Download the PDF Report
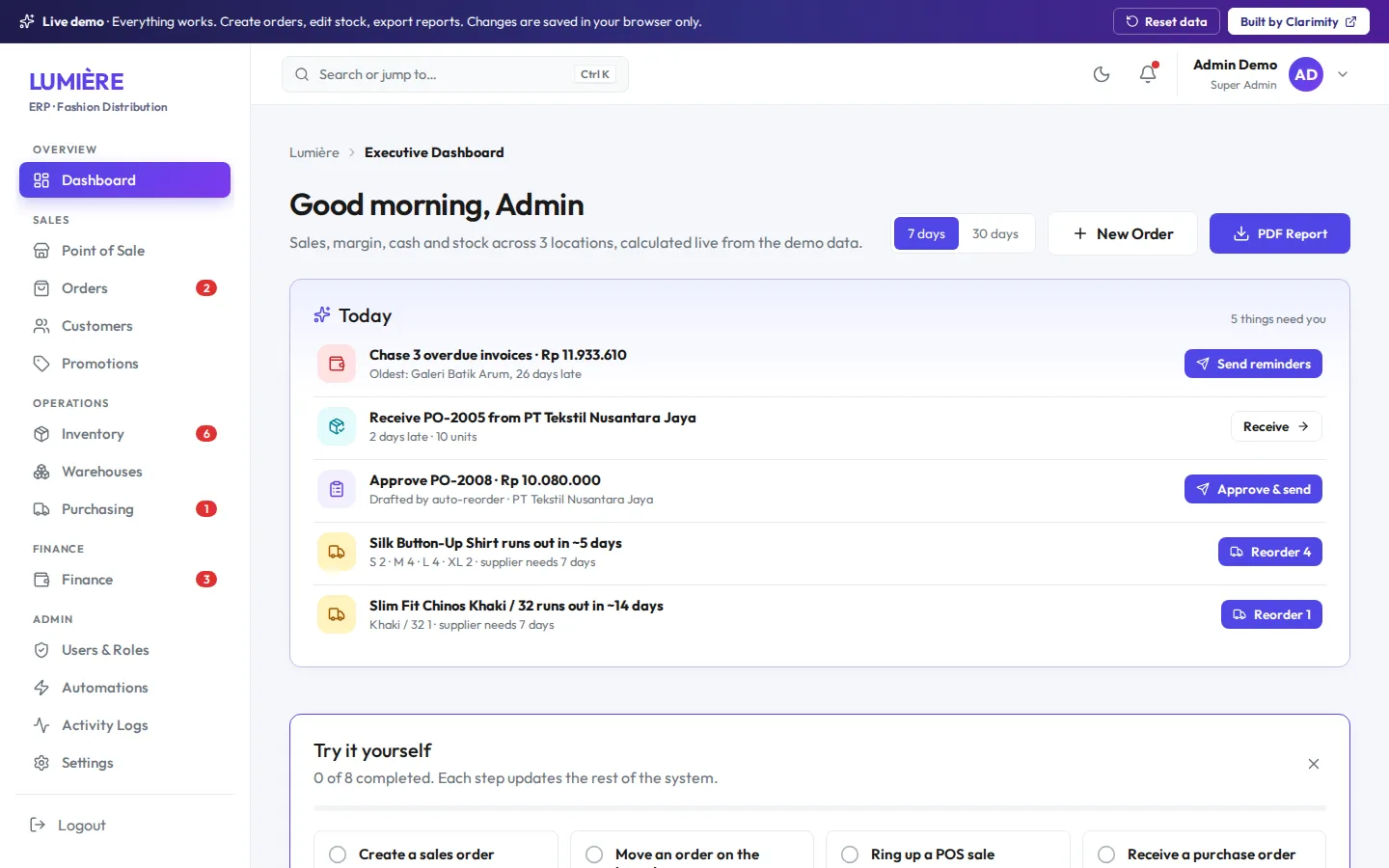This screenshot has height=868, width=1389. pyautogui.click(x=1280, y=233)
